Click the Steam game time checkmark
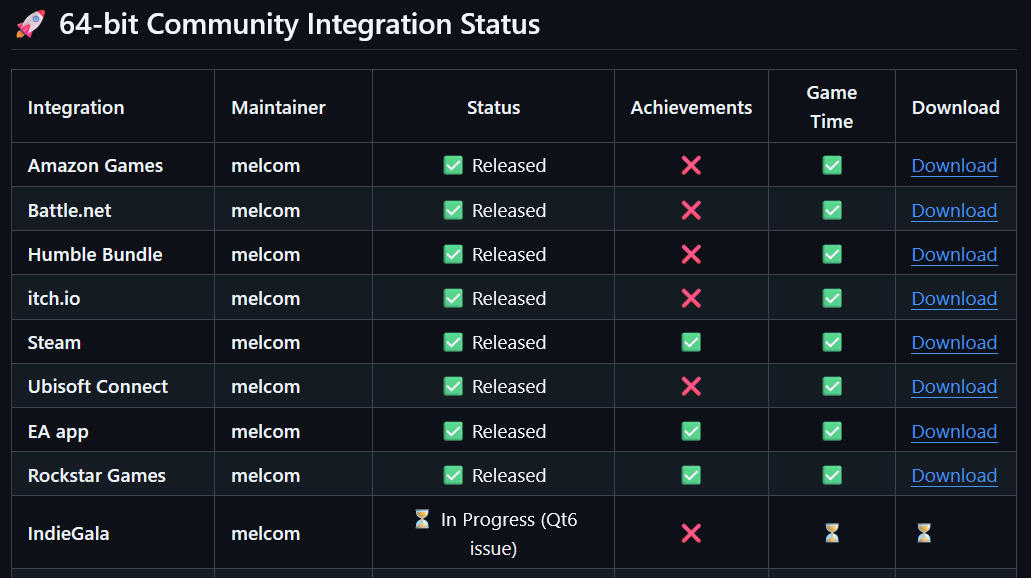 (832, 342)
